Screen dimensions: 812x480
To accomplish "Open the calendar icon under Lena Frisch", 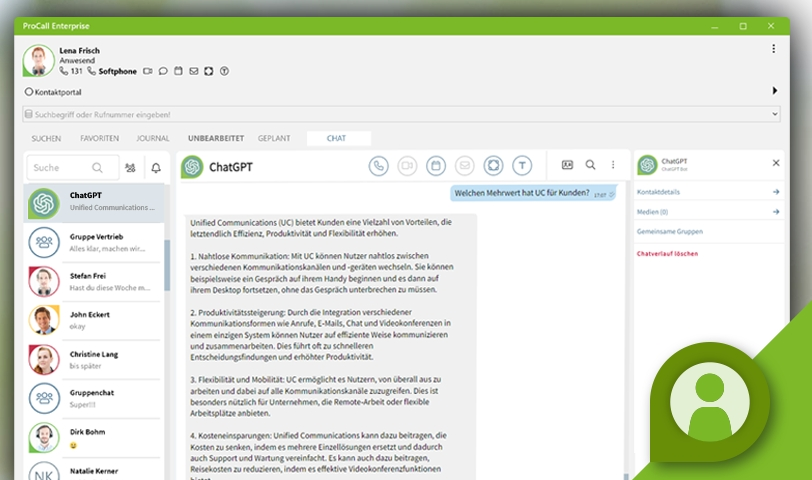I will point(178,71).
